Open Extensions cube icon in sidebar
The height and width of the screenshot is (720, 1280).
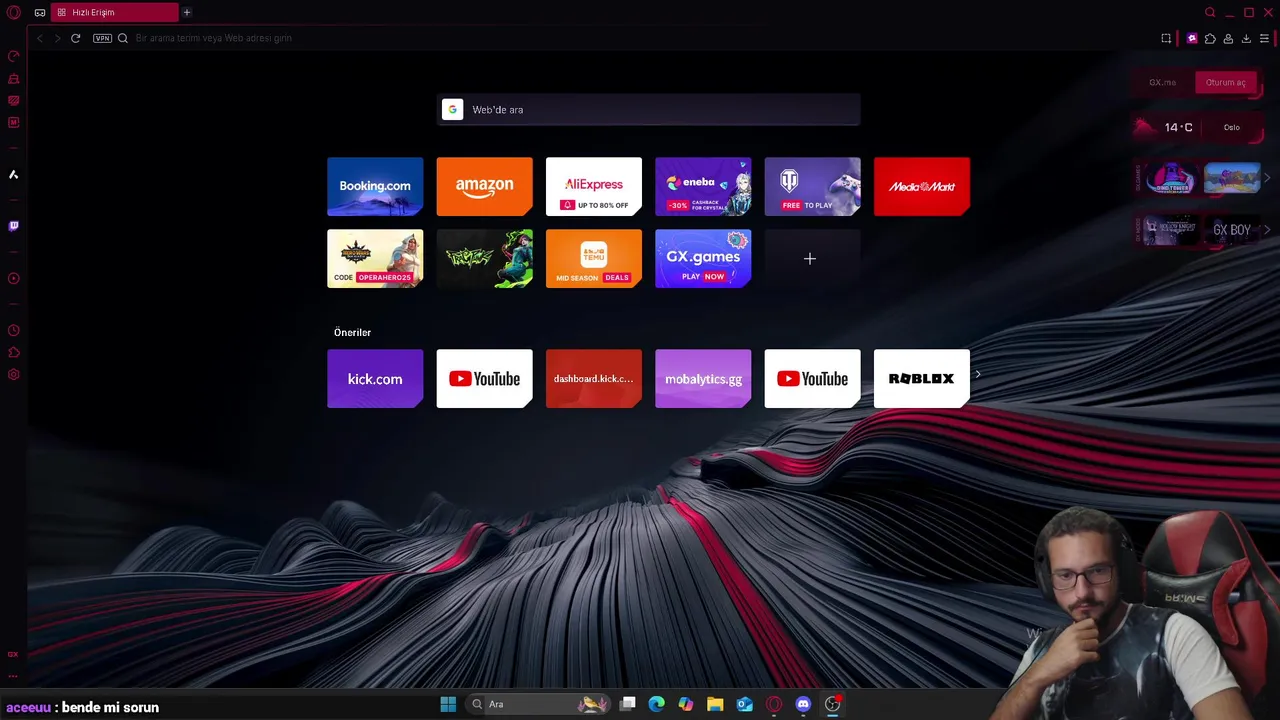[14, 352]
